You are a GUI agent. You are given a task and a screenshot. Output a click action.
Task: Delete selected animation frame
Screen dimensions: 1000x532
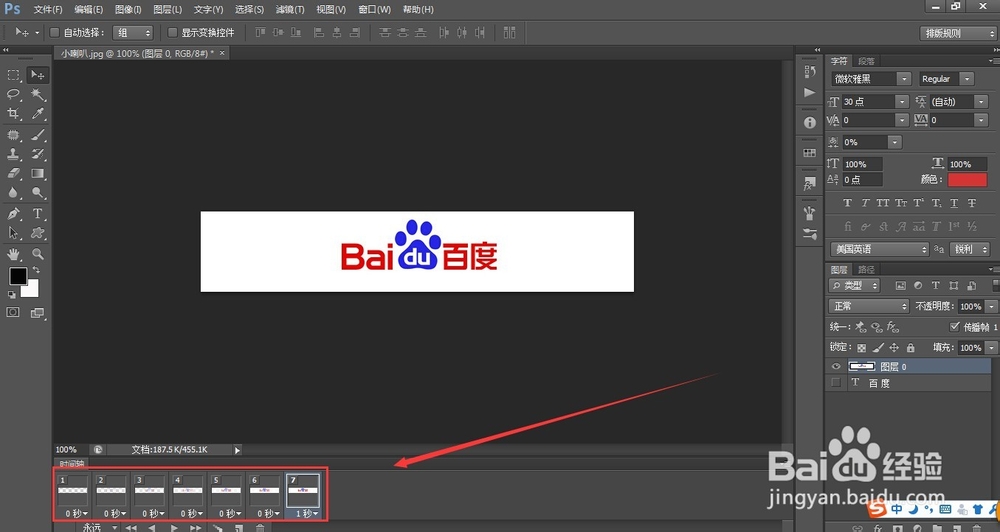(x=260, y=528)
